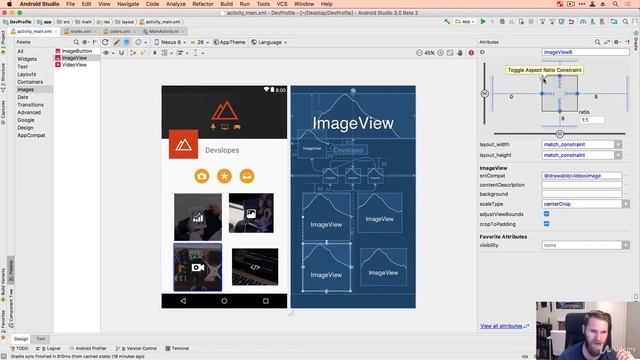
Task: Zoom in the design canvas
Action: [x=440, y=53]
